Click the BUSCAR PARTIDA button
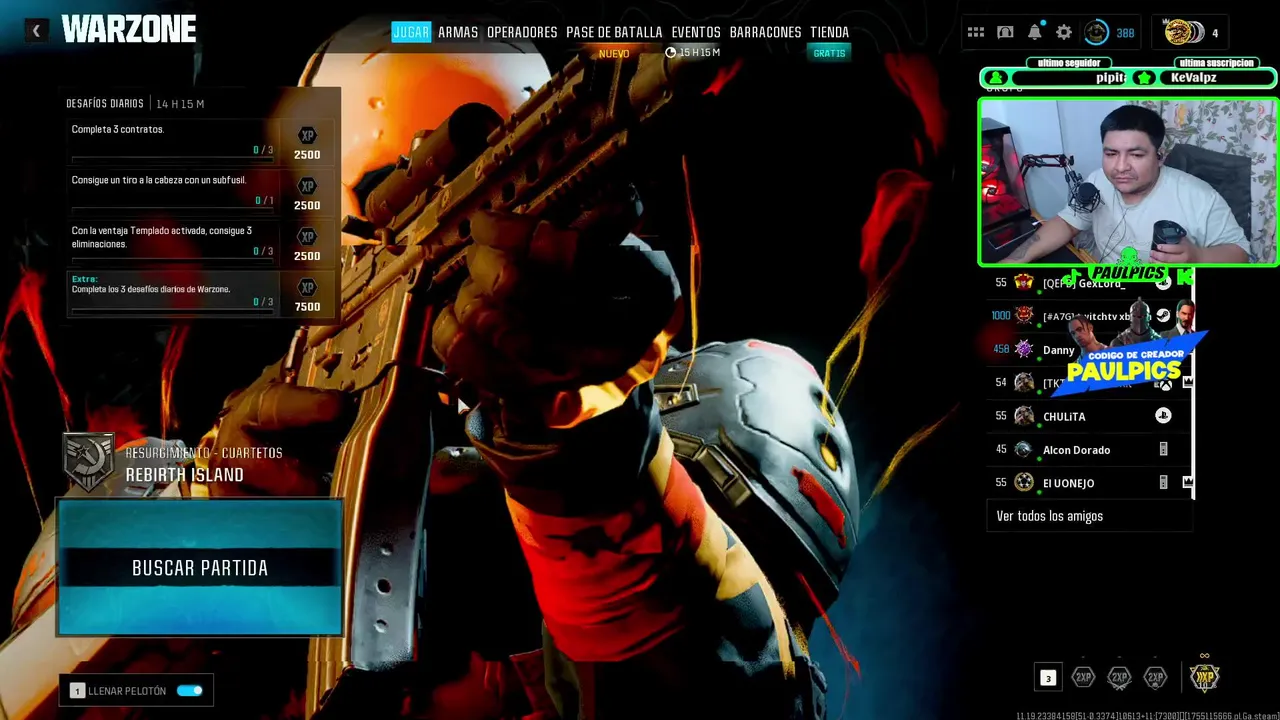 click(200, 567)
